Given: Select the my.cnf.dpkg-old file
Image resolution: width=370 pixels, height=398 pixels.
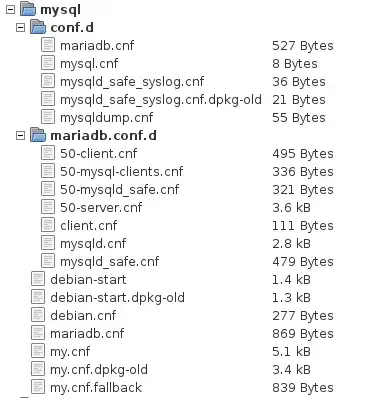Looking at the screenshot, I should [99, 370].
